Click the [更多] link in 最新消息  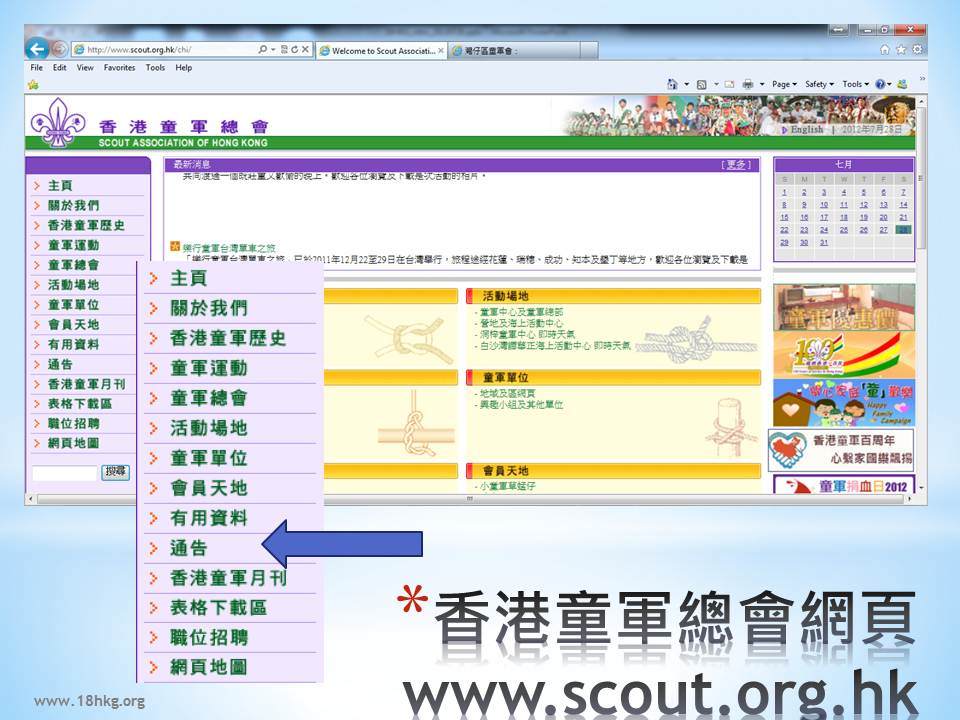pos(735,165)
